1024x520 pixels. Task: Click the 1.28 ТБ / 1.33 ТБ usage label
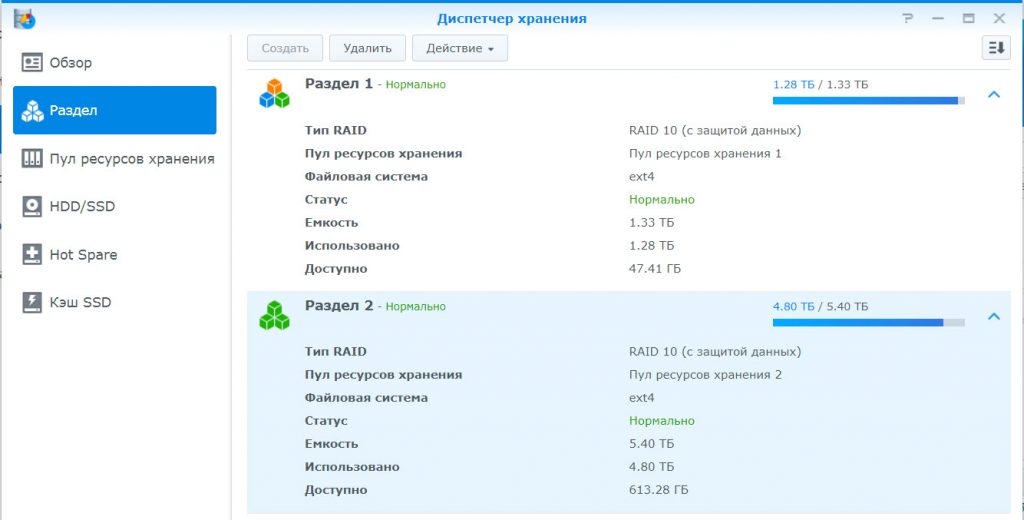click(820, 85)
